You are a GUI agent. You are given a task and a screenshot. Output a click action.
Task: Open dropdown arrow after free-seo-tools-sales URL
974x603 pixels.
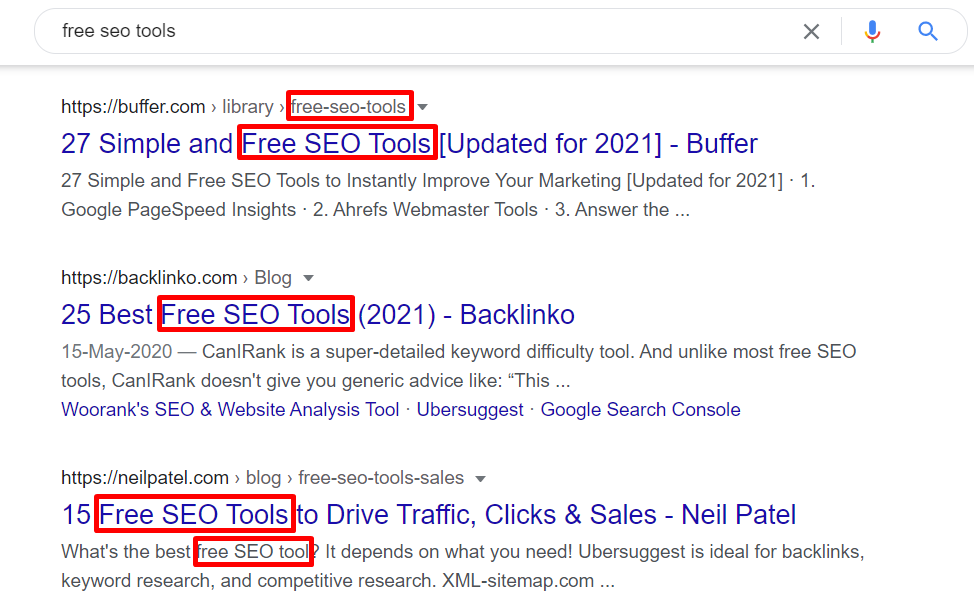[x=480, y=478]
